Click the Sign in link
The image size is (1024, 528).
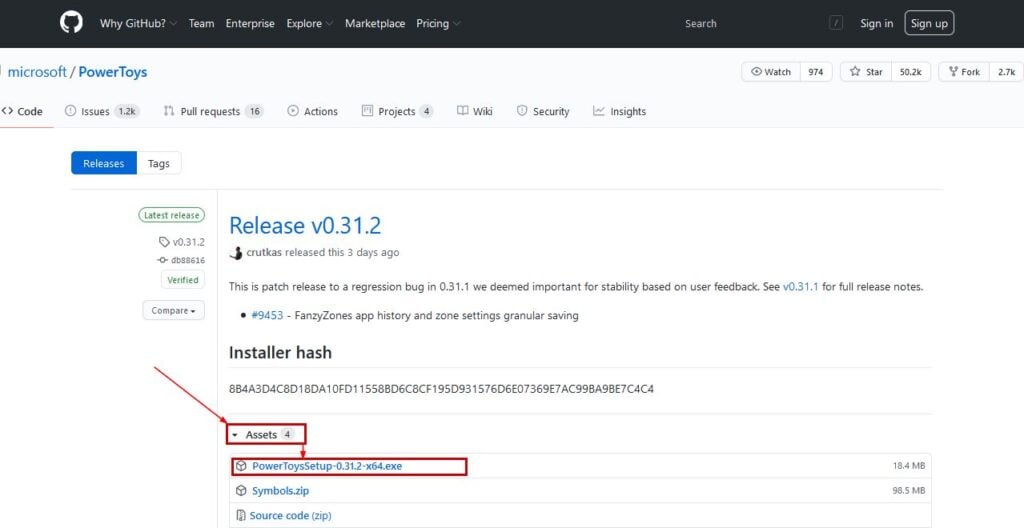click(x=876, y=24)
